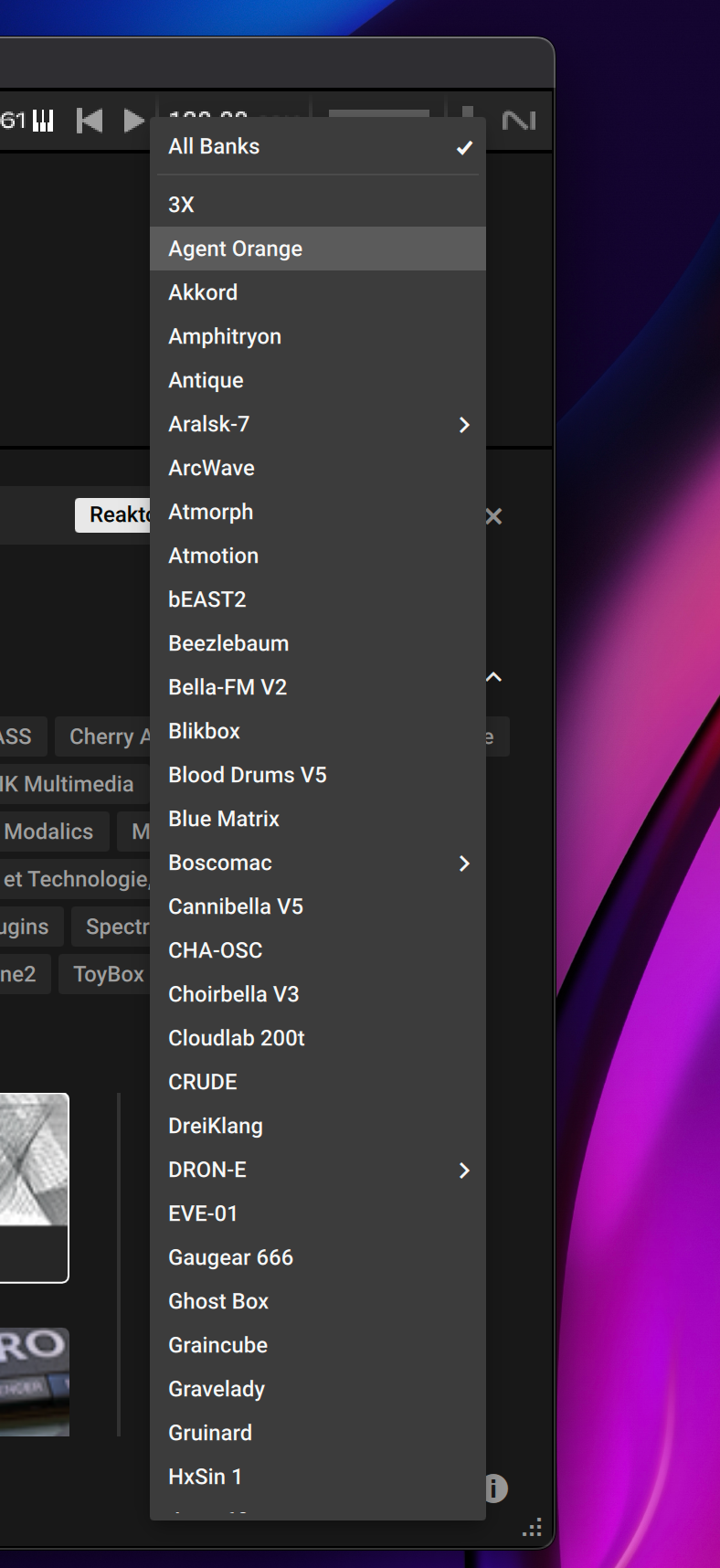Image resolution: width=720 pixels, height=1568 pixels.
Task: Select the Spectr vendor tag
Action: coord(111,927)
